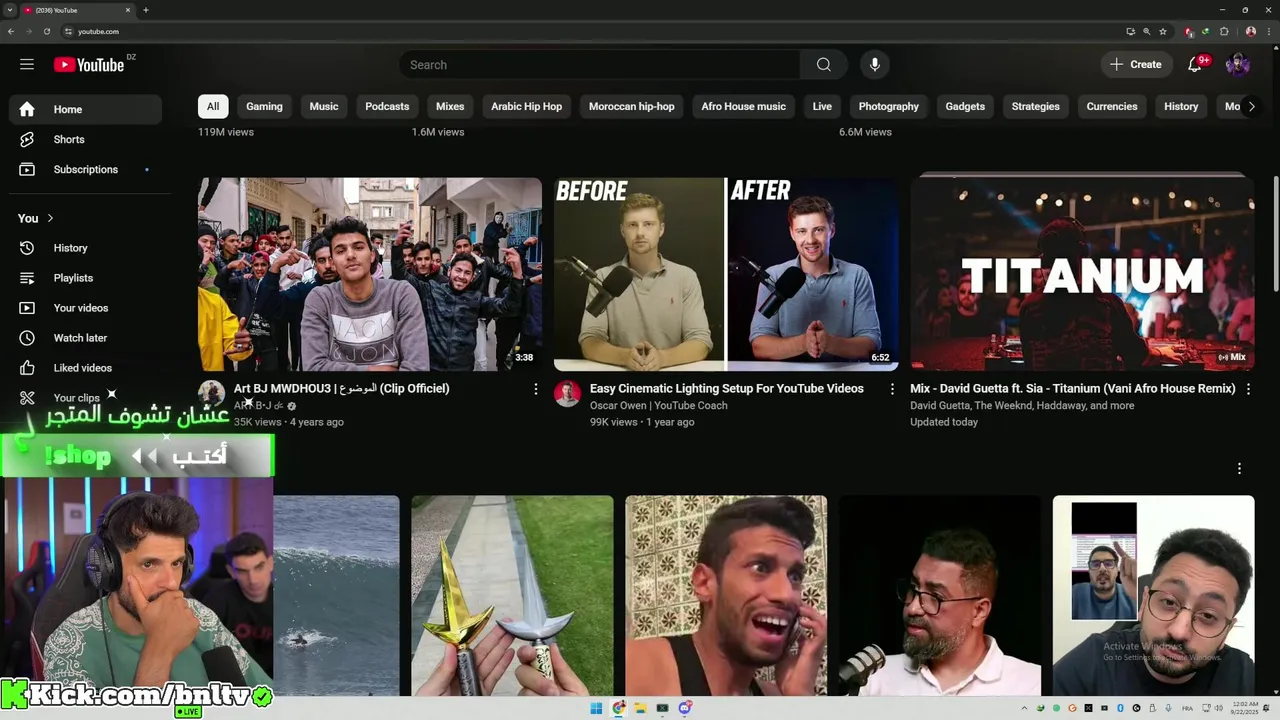The image size is (1280, 720).
Task: Go back in the browser
Action: pyautogui.click(x=11, y=31)
